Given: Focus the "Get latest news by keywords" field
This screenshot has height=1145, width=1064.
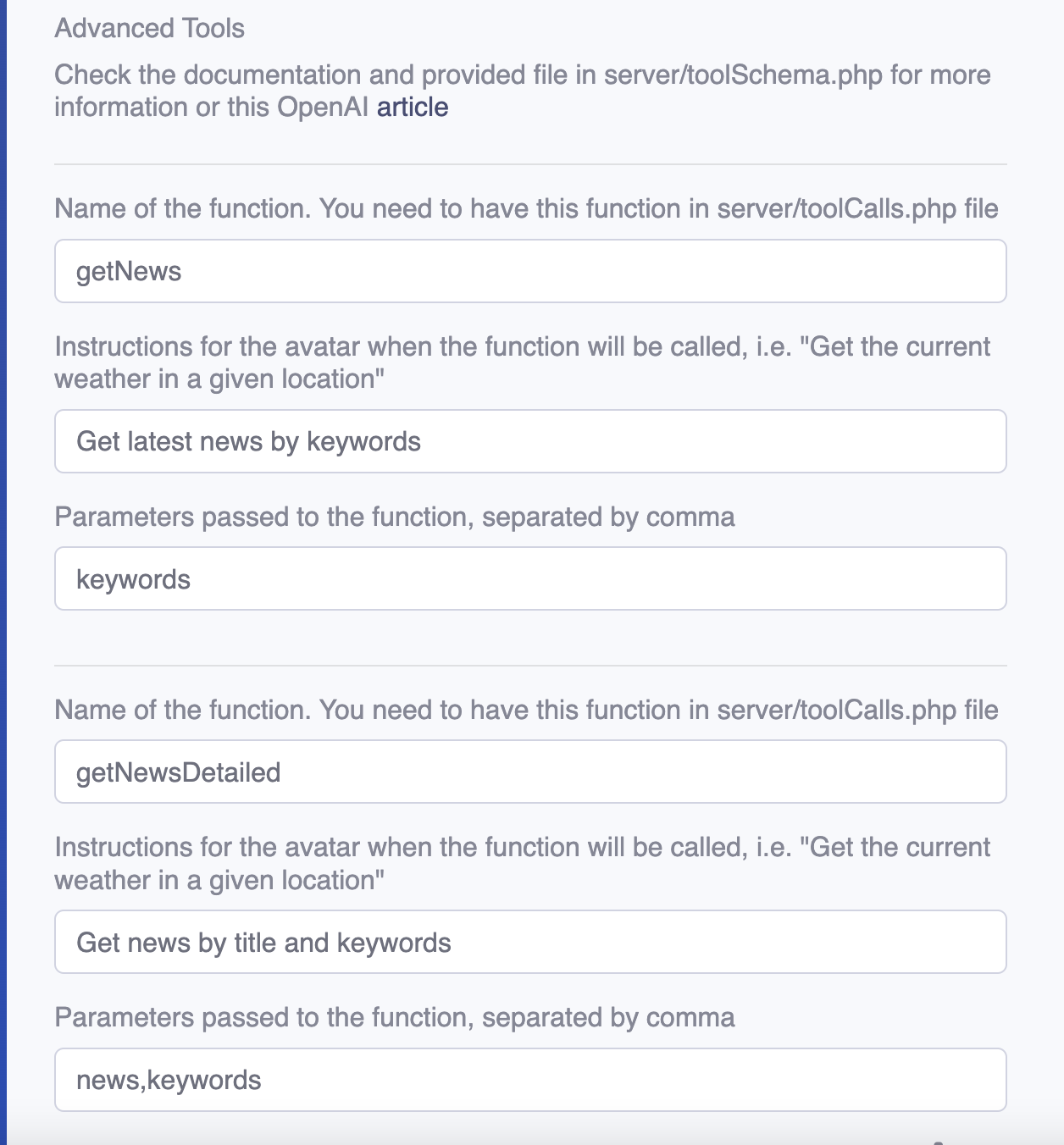Looking at the screenshot, I should pos(530,441).
